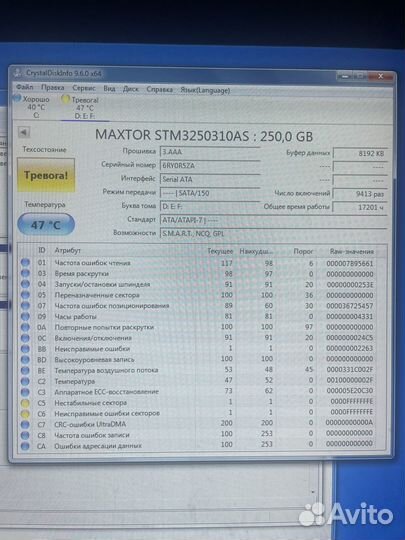Select the Ошибки адресации данных text
This screenshot has width=405, height=540.
(x=98, y=446)
